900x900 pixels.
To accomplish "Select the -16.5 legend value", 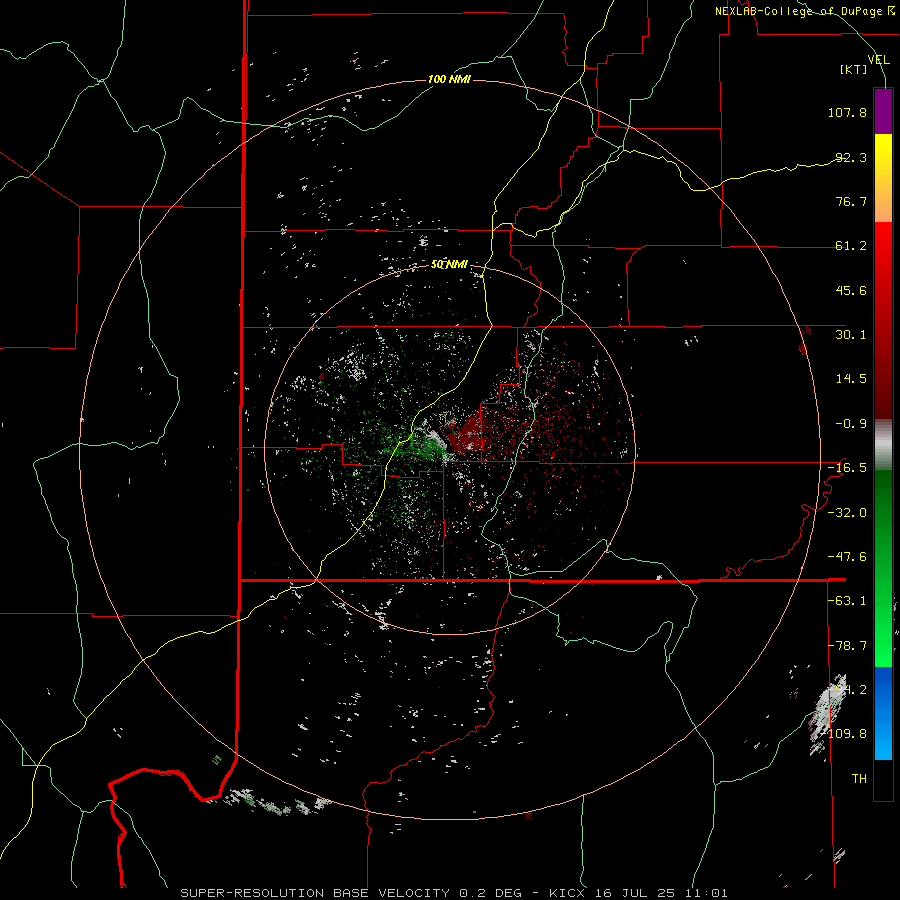I will 847,468.
